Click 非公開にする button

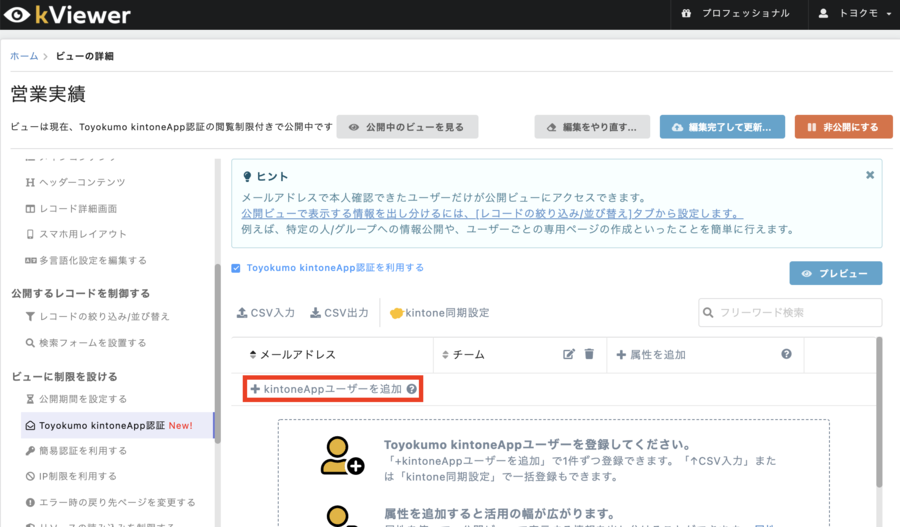[x=843, y=127]
